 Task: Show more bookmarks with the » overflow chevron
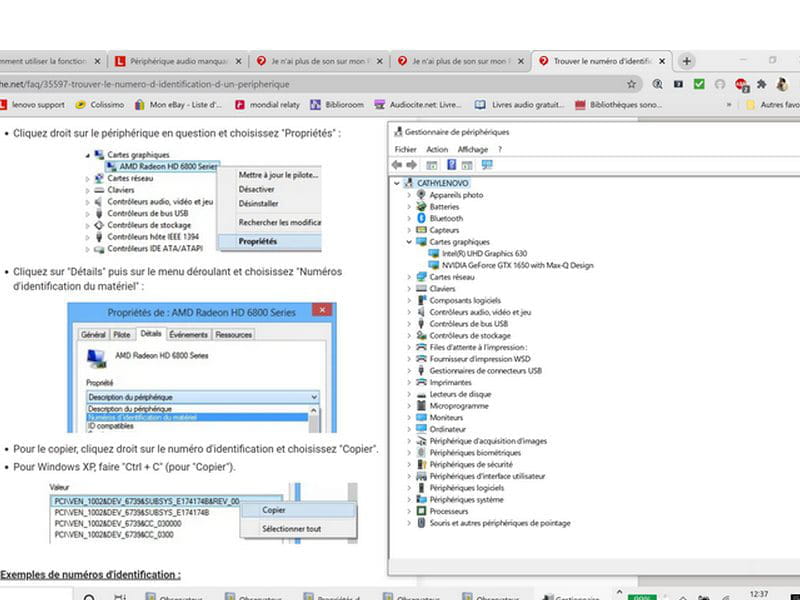click(x=729, y=105)
